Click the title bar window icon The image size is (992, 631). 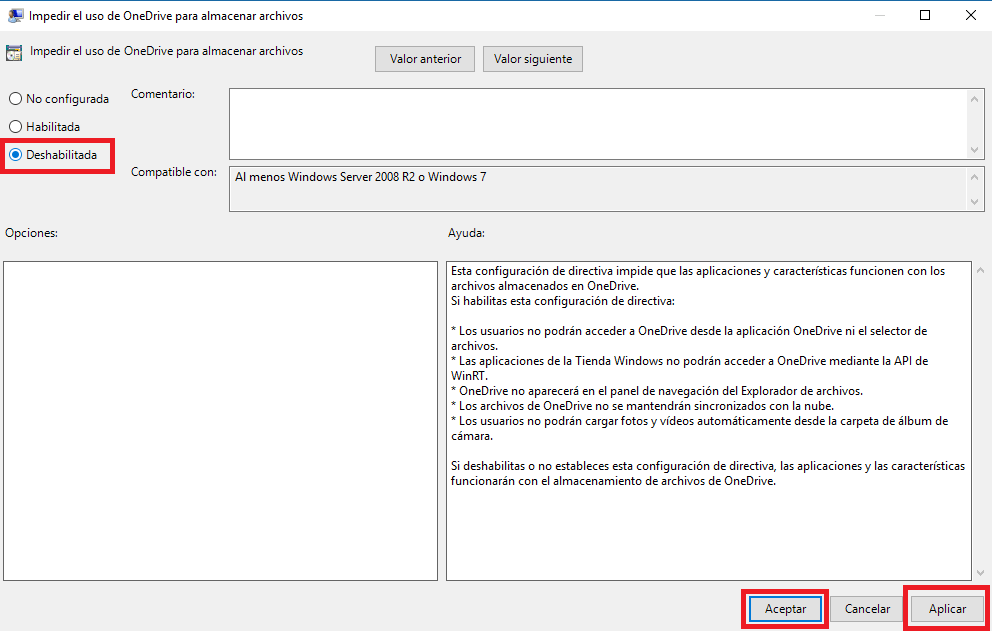pyautogui.click(x=16, y=16)
